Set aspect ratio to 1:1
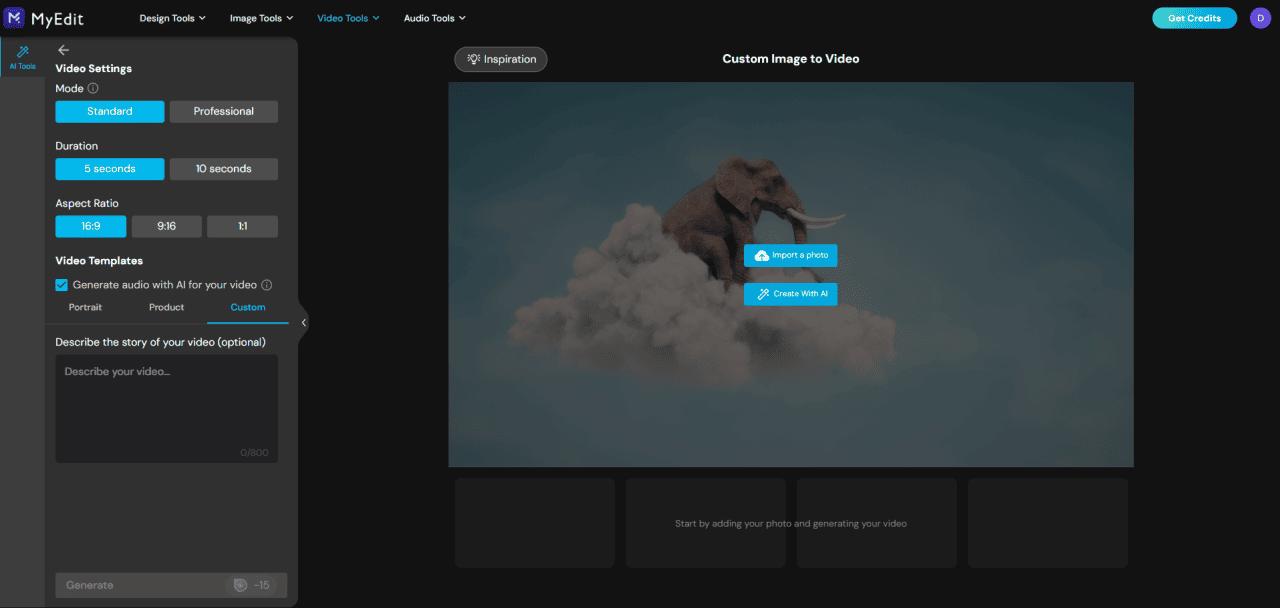The image size is (1280, 608). [x=242, y=226]
